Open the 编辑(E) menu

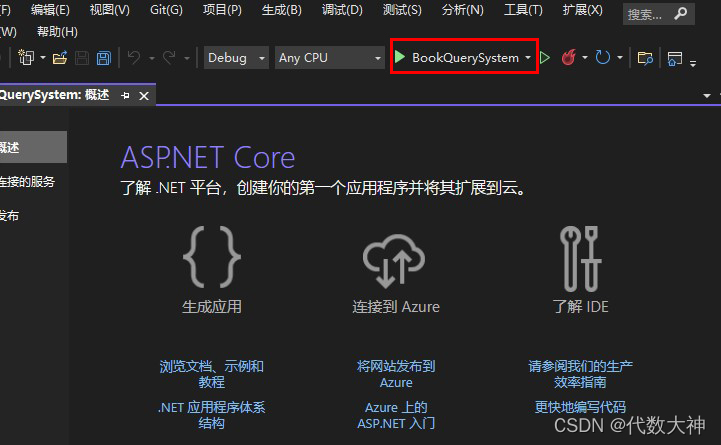click(50, 10)
